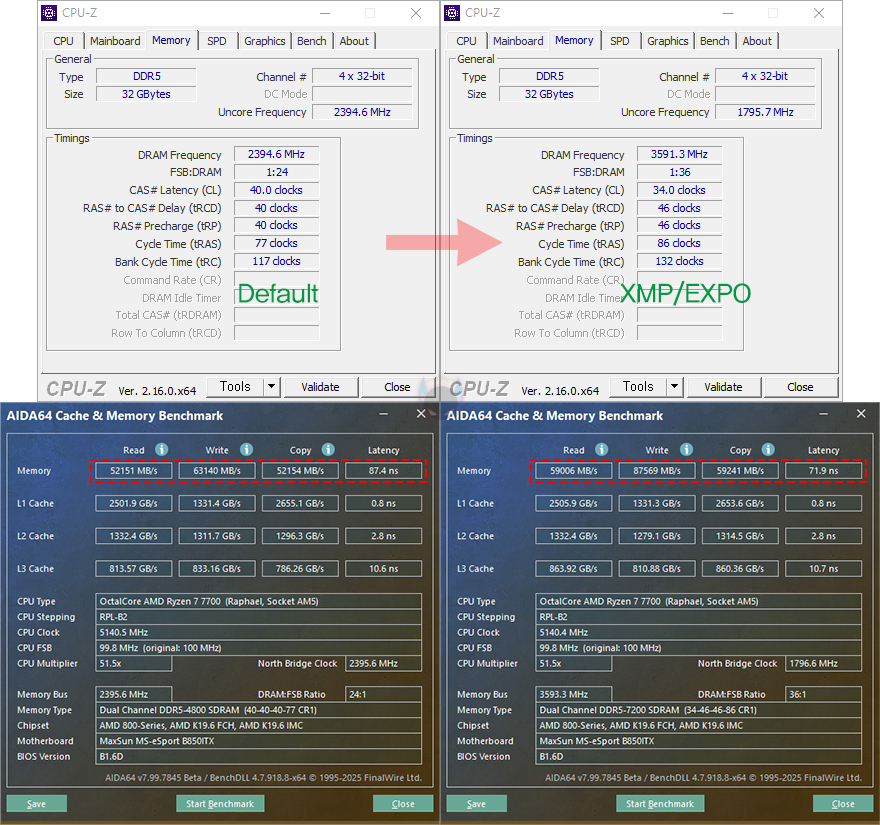Click the 117 clocks Bank Cycle Time value

click(x=276, y=261)
